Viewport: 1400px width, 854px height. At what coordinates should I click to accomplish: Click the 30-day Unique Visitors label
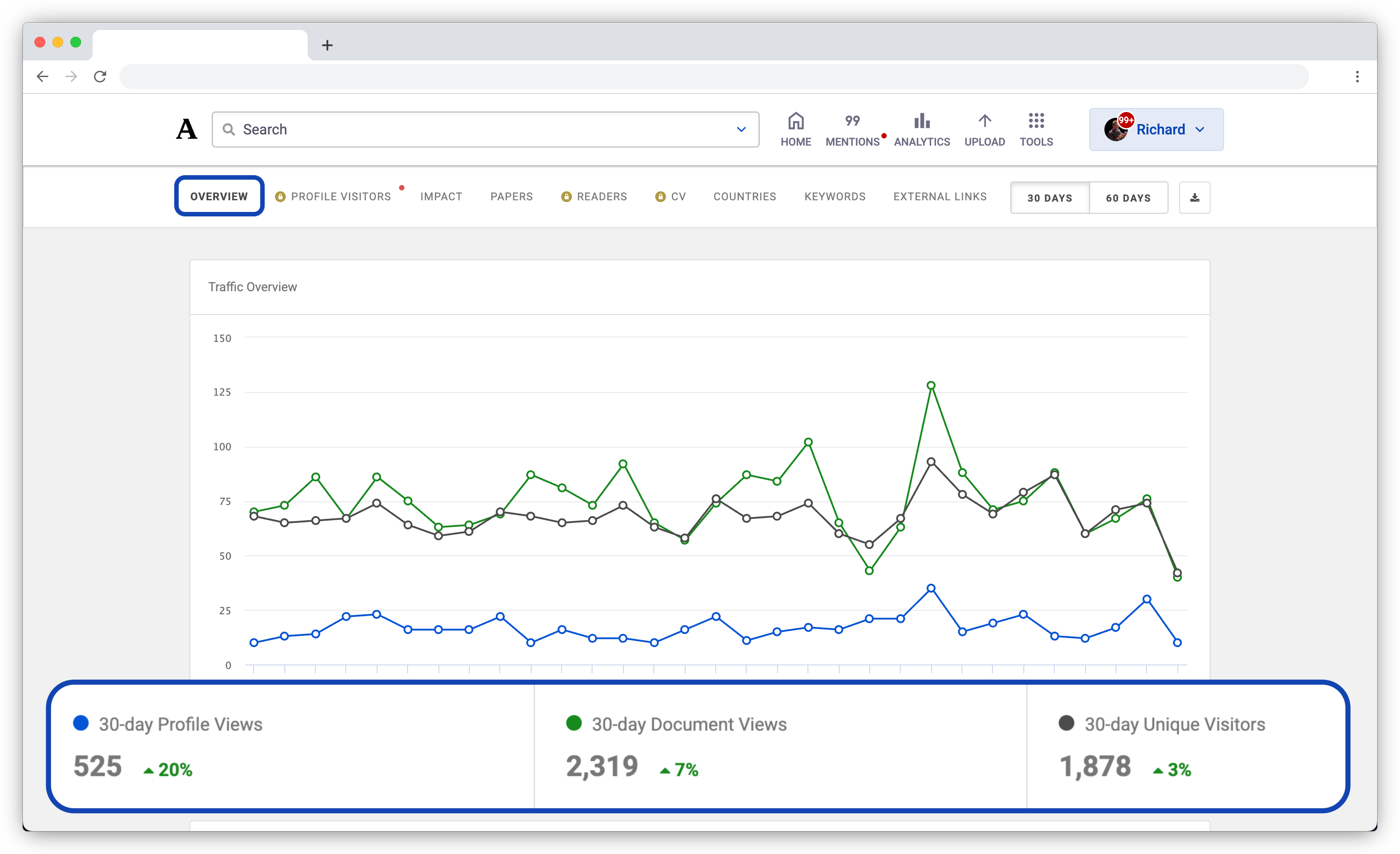1174,724
